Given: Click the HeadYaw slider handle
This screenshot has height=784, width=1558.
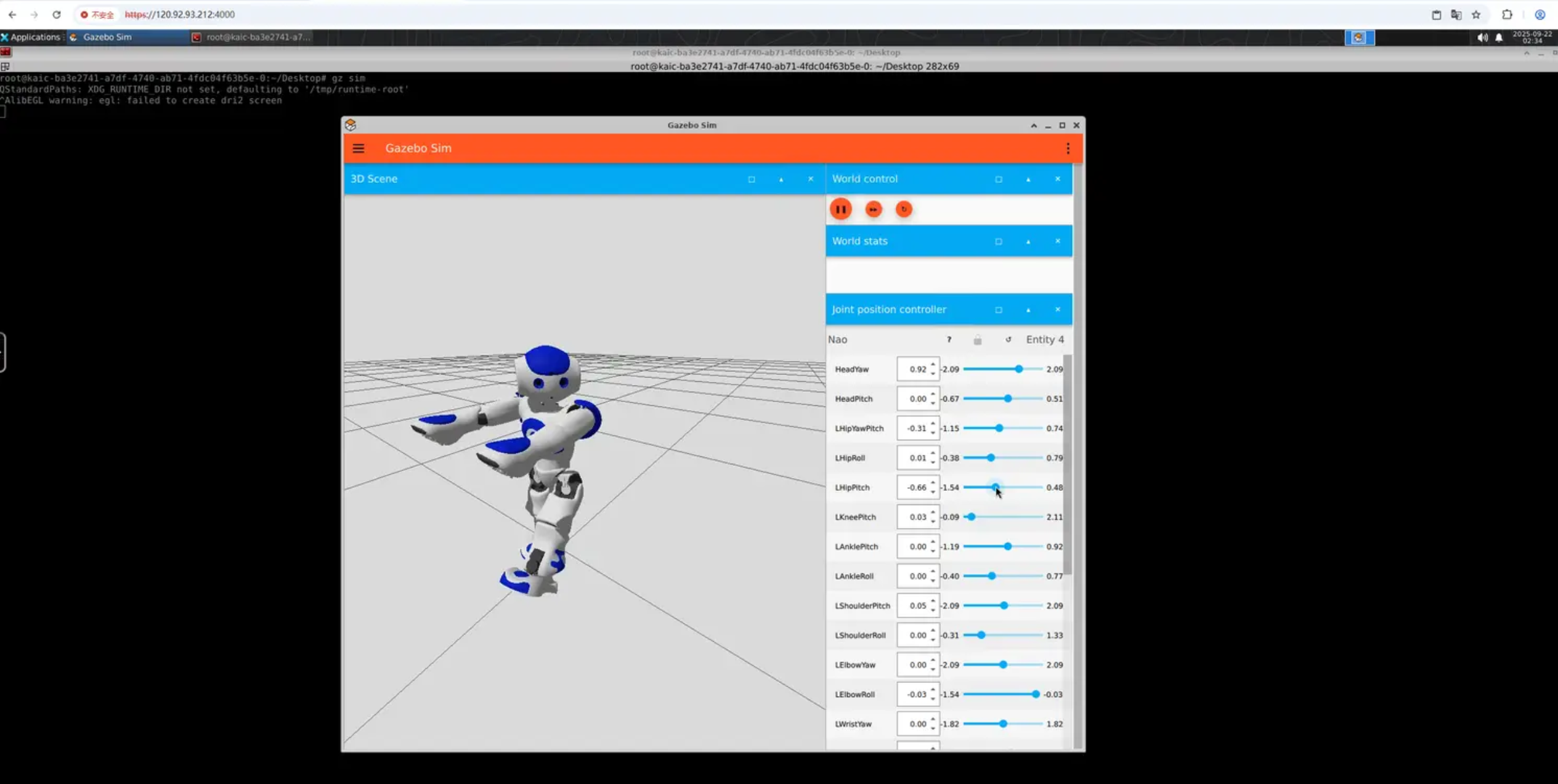Looking at the screenshot, I should click(1018, 369).
